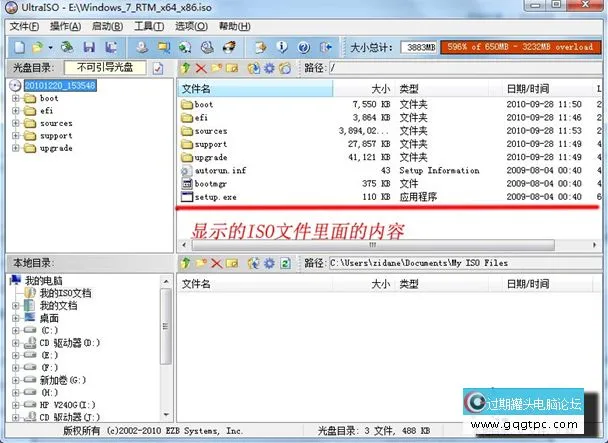Open the 操作(A) menu

66,26
